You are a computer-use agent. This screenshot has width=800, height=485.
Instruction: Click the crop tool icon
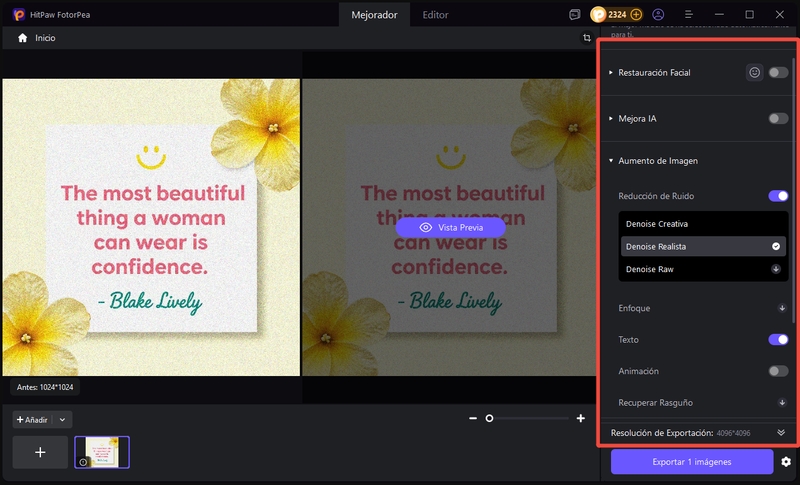[587, 38]
